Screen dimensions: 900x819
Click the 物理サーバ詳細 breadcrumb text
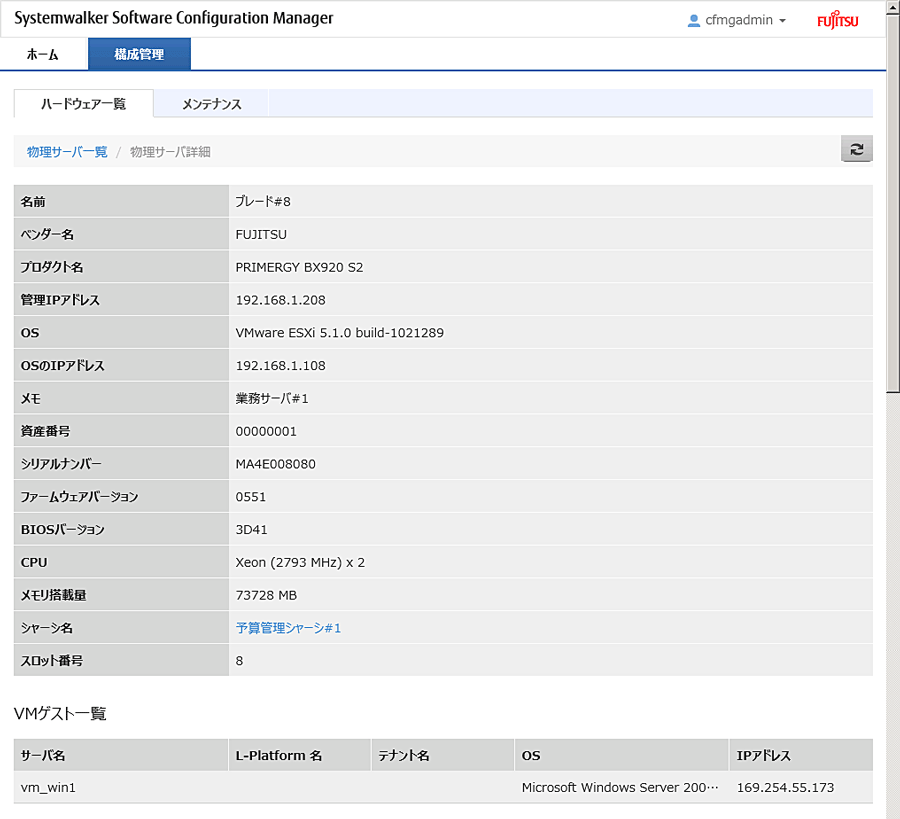click(170, 152)
